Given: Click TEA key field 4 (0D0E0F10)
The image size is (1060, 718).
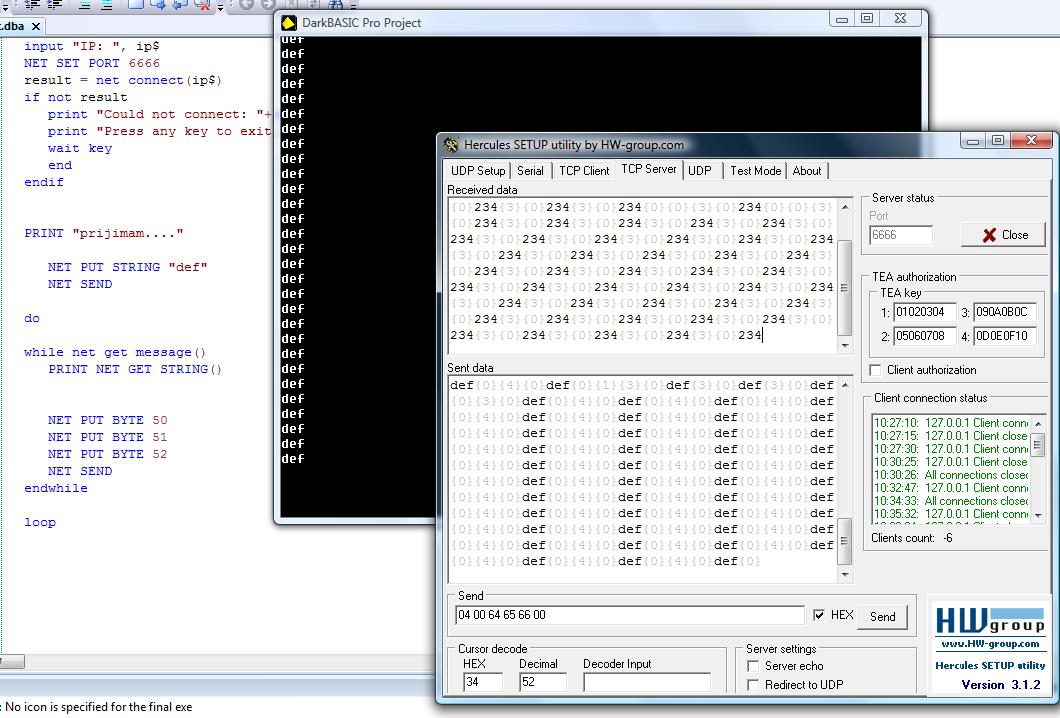Looking at the screenshot, I should [x=1005, y=335].
